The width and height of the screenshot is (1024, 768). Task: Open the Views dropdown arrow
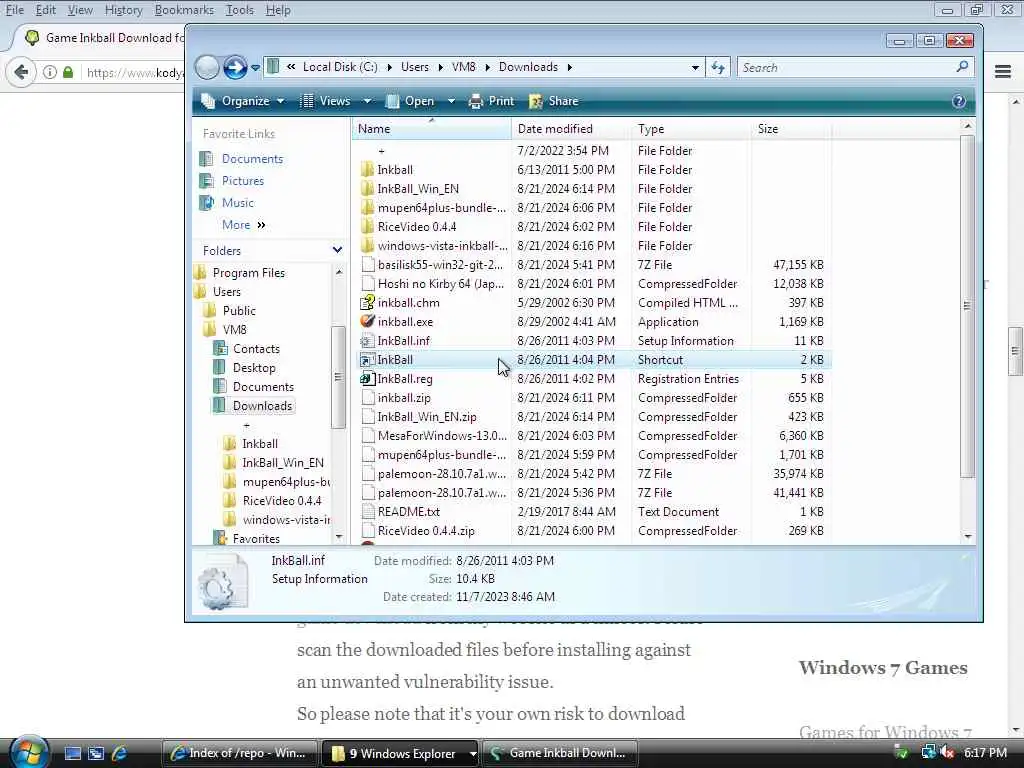click(x=367, y=101)
